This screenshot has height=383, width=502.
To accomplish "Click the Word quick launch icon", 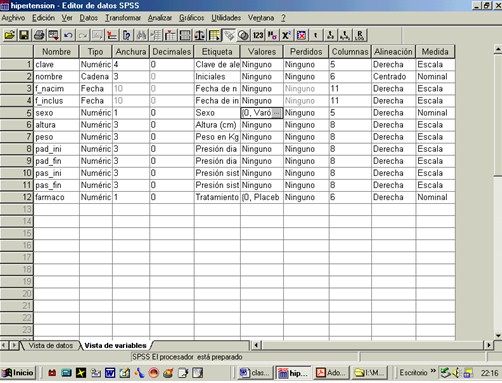I will 110,373.
